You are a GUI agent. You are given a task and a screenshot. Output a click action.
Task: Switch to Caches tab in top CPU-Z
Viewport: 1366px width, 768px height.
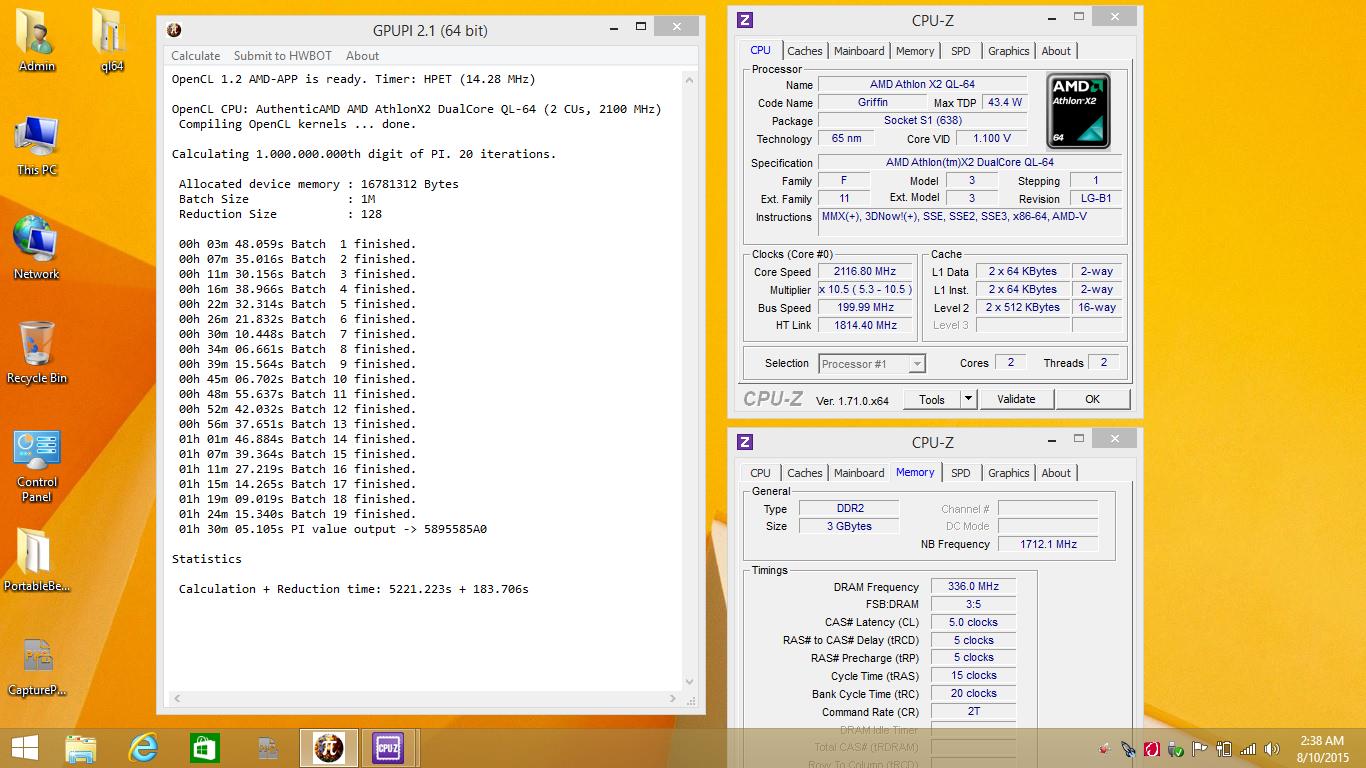804,51
